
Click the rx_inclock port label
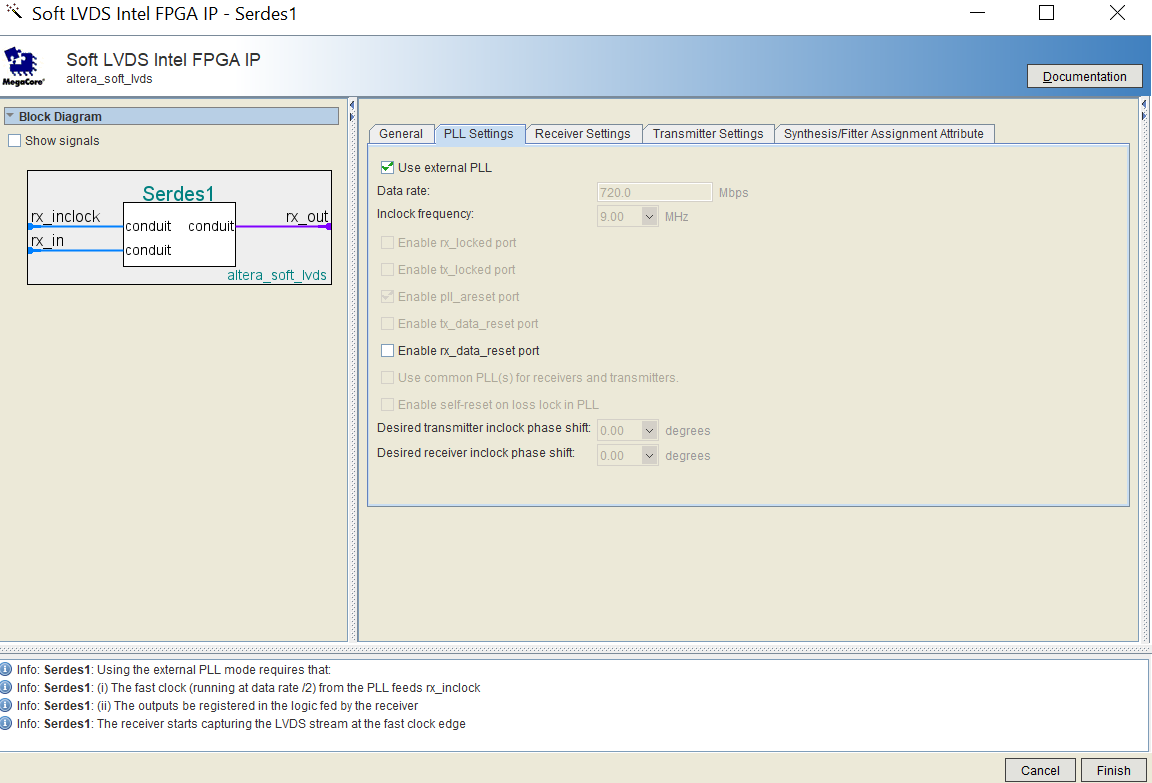pyautogui.click(x=65, y=217)
